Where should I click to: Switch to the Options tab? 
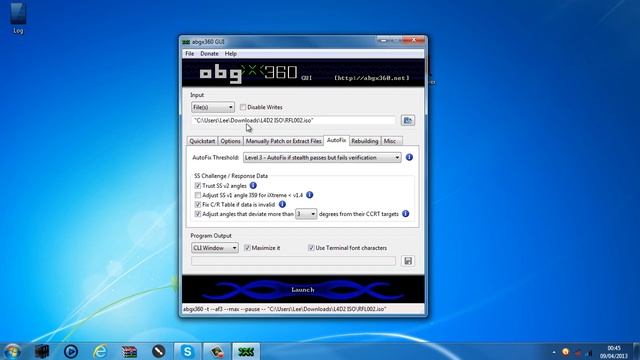pyautogui.click(x=230, y=141)
